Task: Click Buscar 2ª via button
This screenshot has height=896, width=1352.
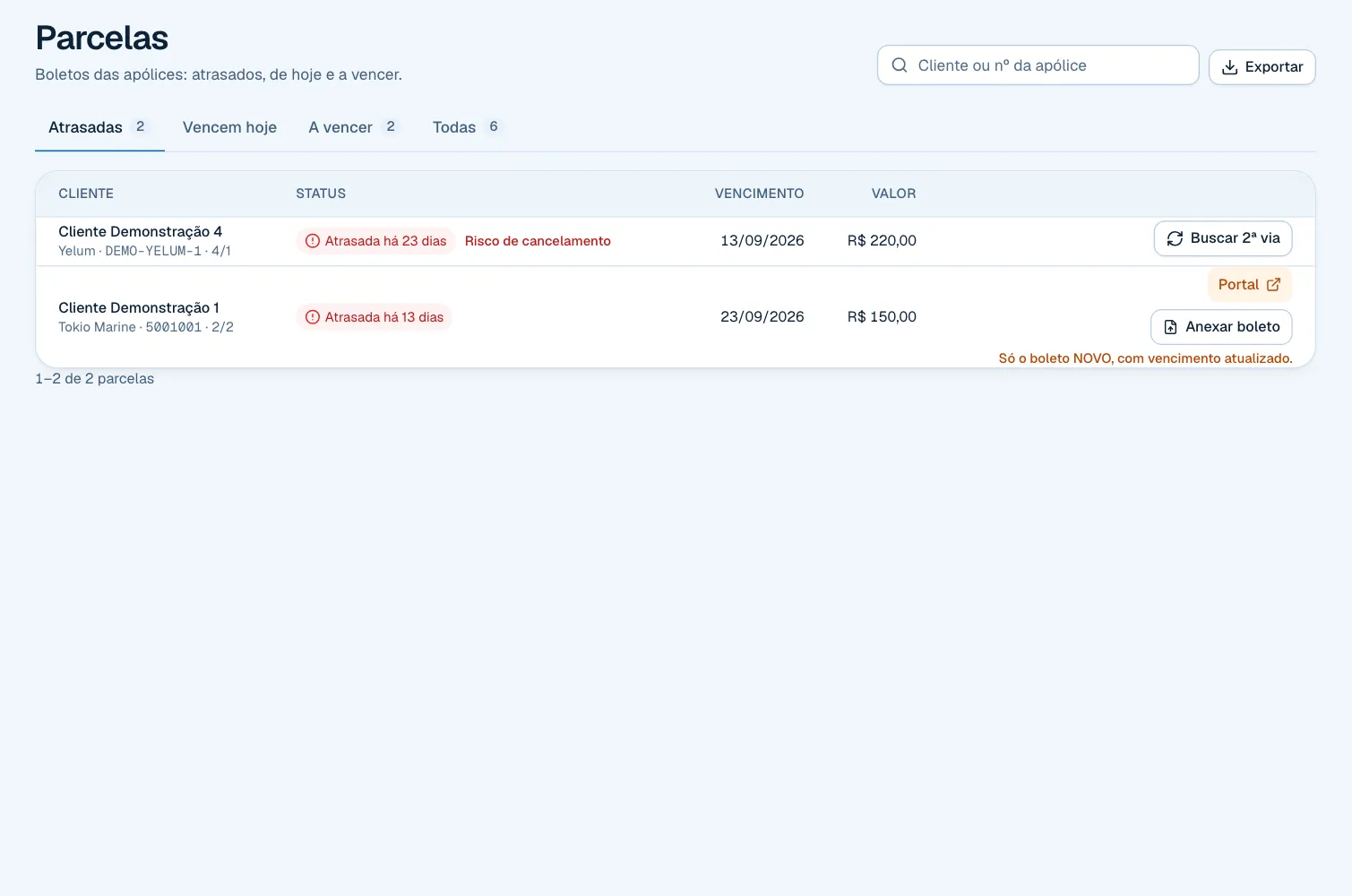Action: click(x=1223, y=239)
